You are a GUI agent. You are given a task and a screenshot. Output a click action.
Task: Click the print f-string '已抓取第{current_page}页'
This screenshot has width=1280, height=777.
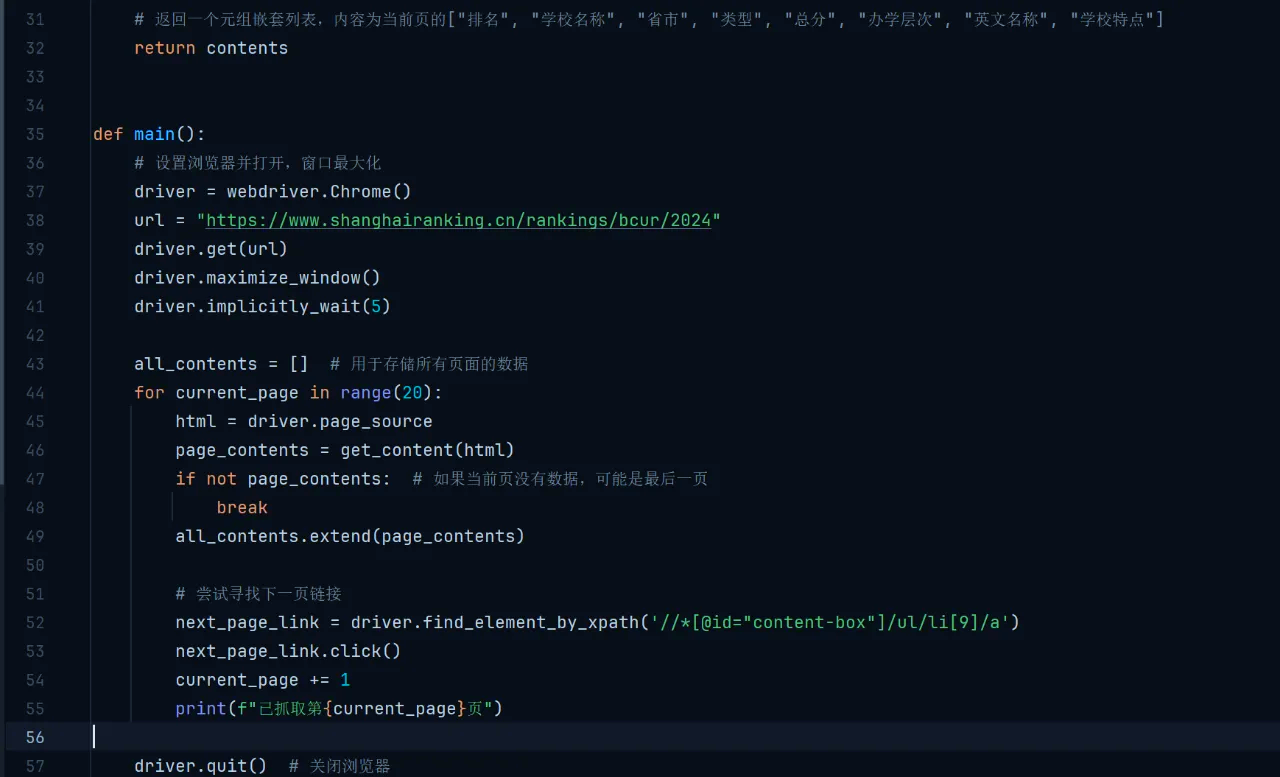tap(365, 709)
